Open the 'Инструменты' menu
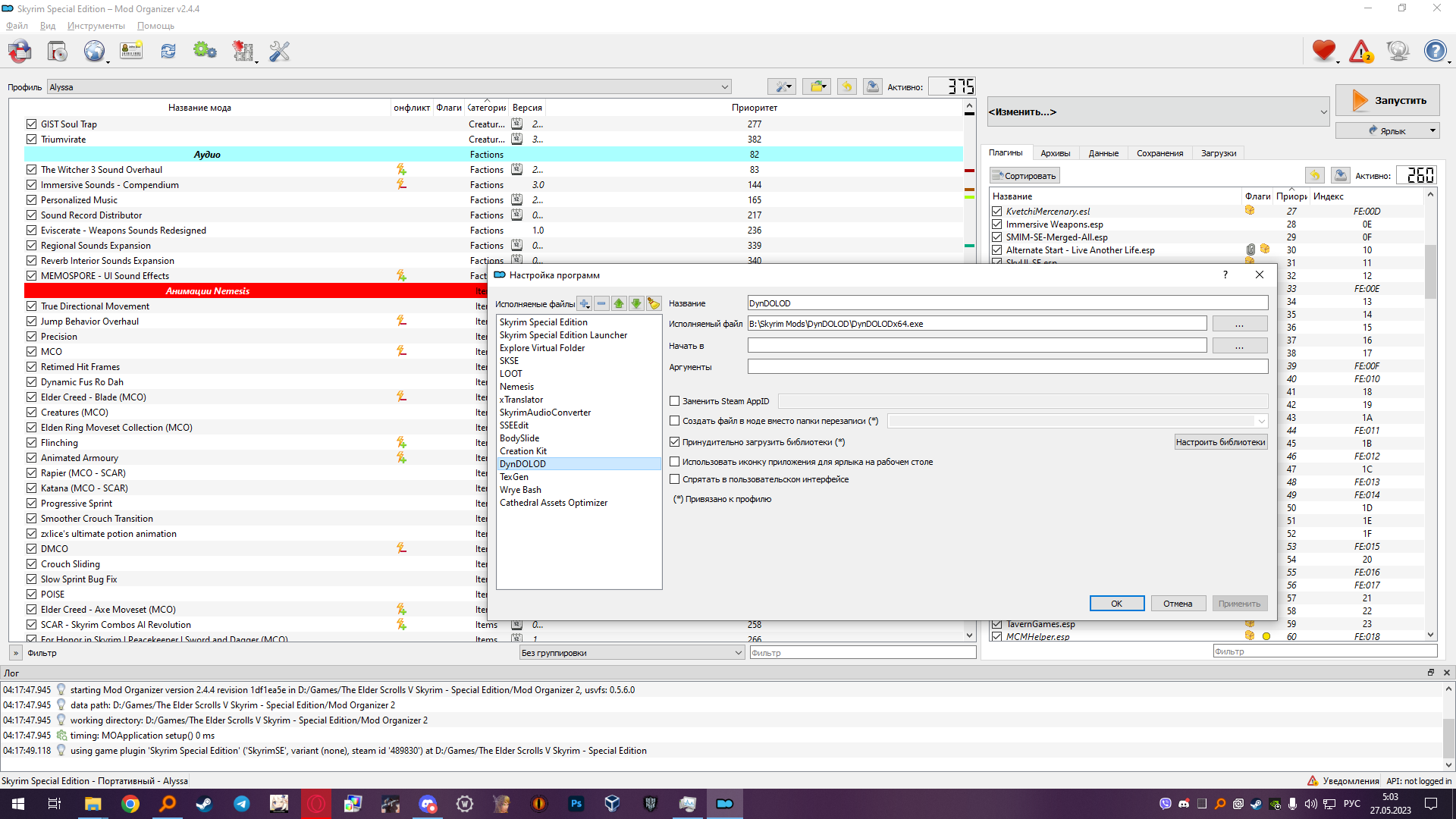 (96, 26)
